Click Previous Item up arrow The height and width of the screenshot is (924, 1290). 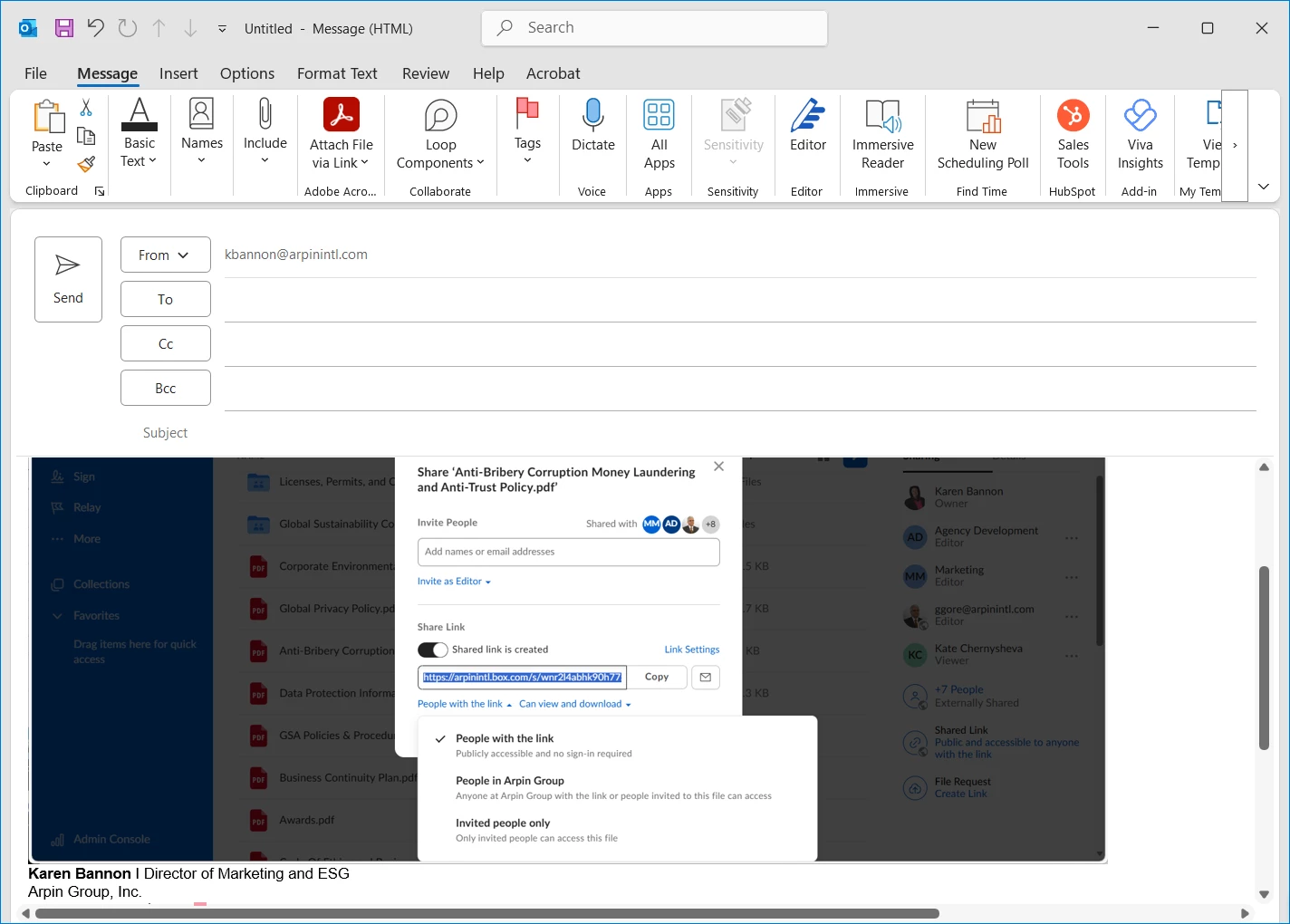click(159, 28)
